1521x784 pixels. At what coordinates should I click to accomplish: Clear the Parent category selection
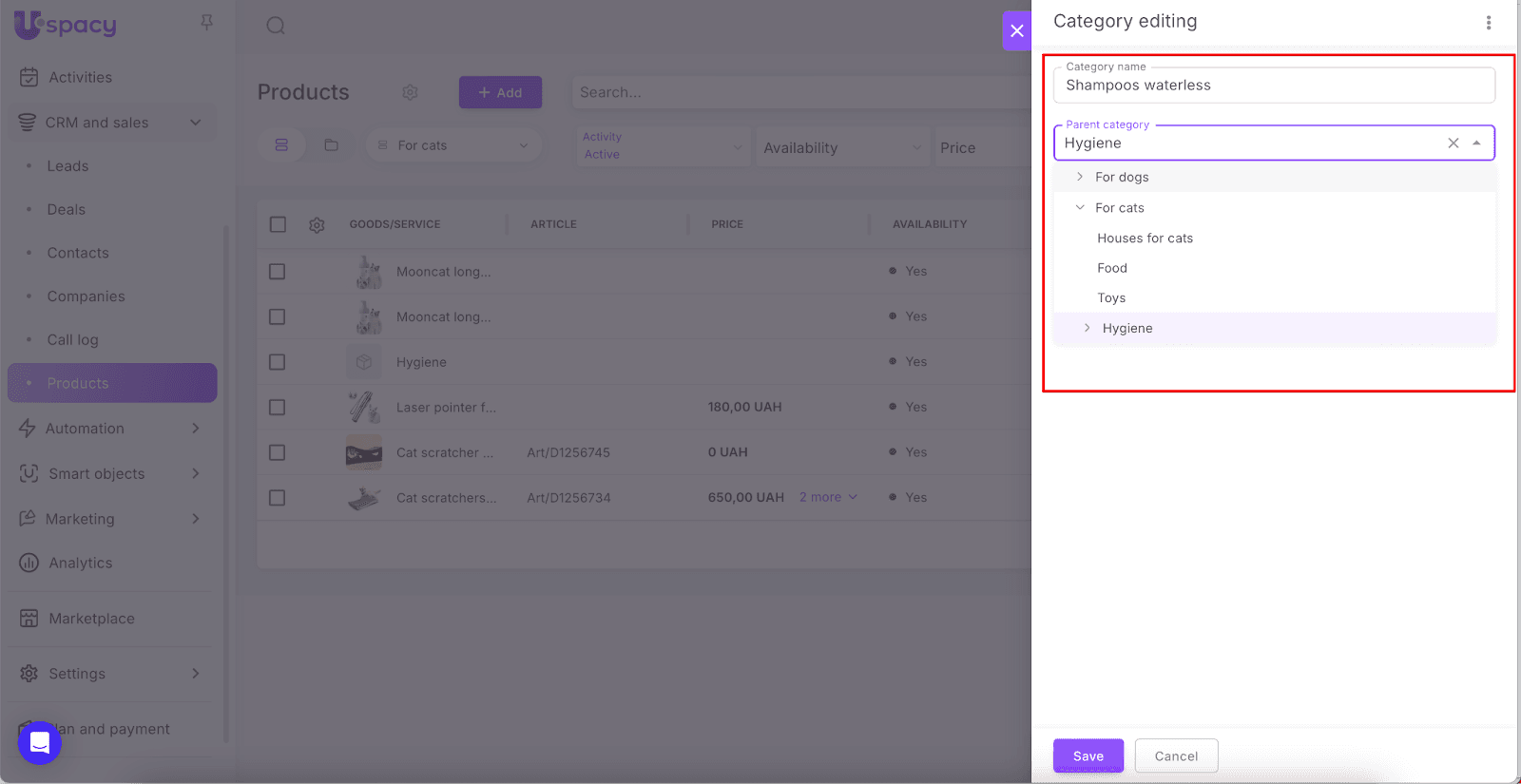click(1453, 143)
